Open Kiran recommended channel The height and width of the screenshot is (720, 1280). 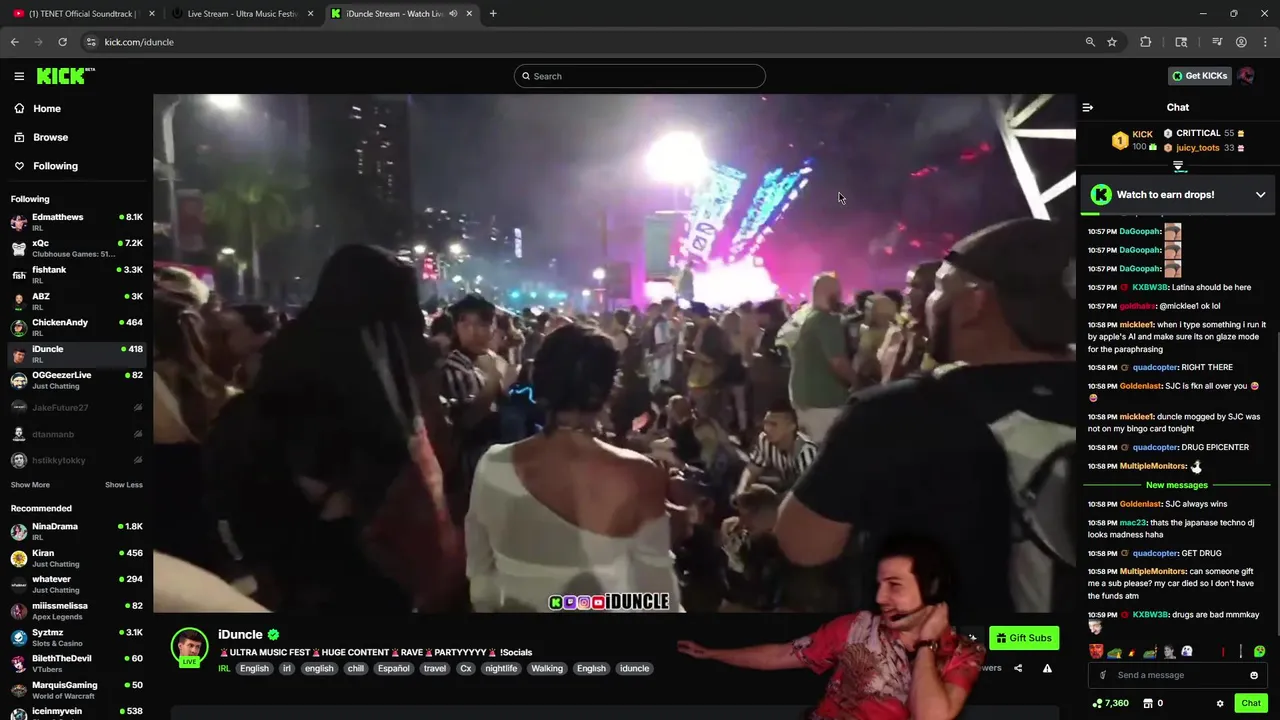coord(76,558)
